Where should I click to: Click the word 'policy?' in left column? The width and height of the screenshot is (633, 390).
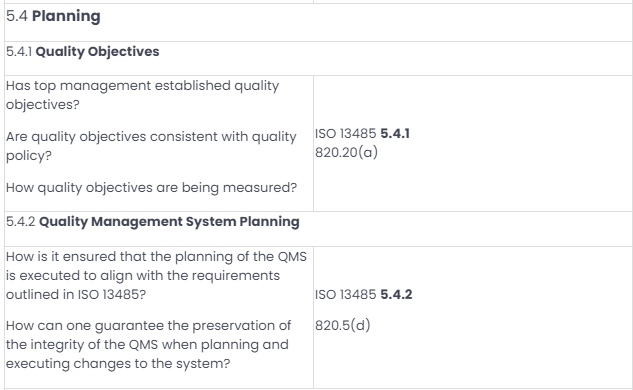(x=29, y=156)
